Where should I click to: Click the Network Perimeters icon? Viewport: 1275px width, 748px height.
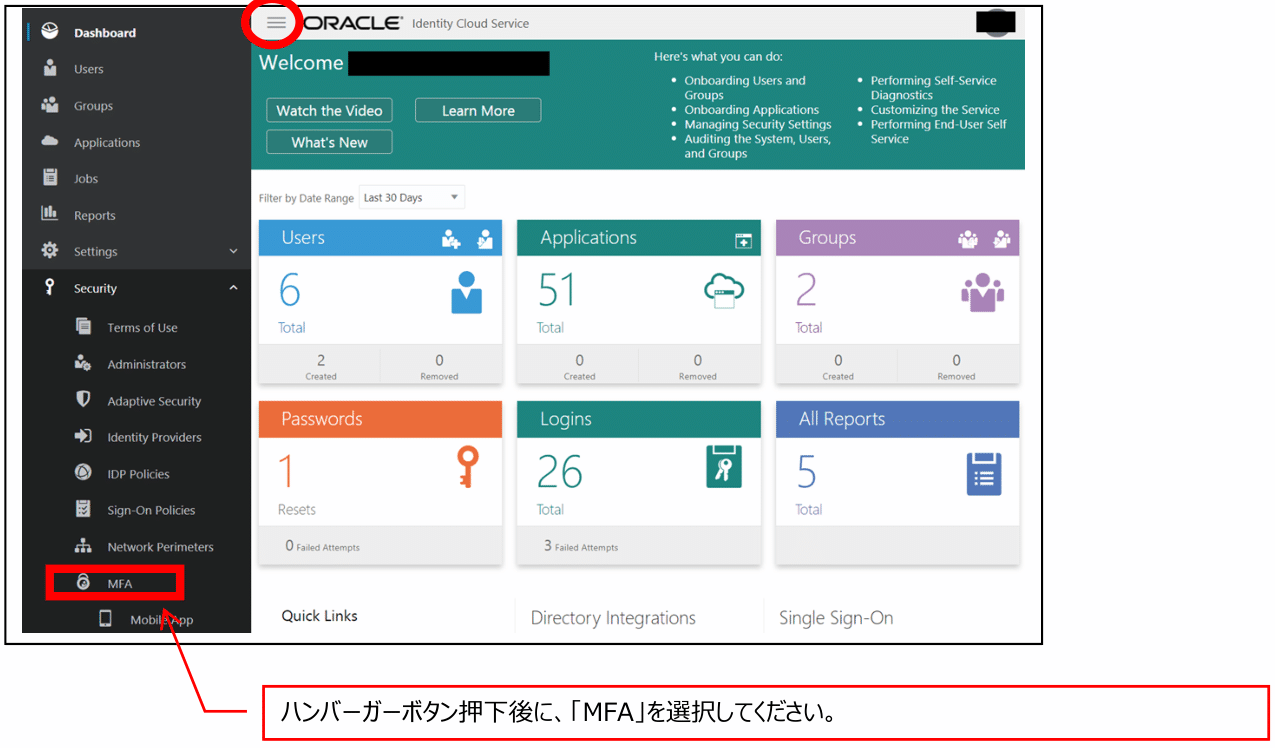(84, 546)
